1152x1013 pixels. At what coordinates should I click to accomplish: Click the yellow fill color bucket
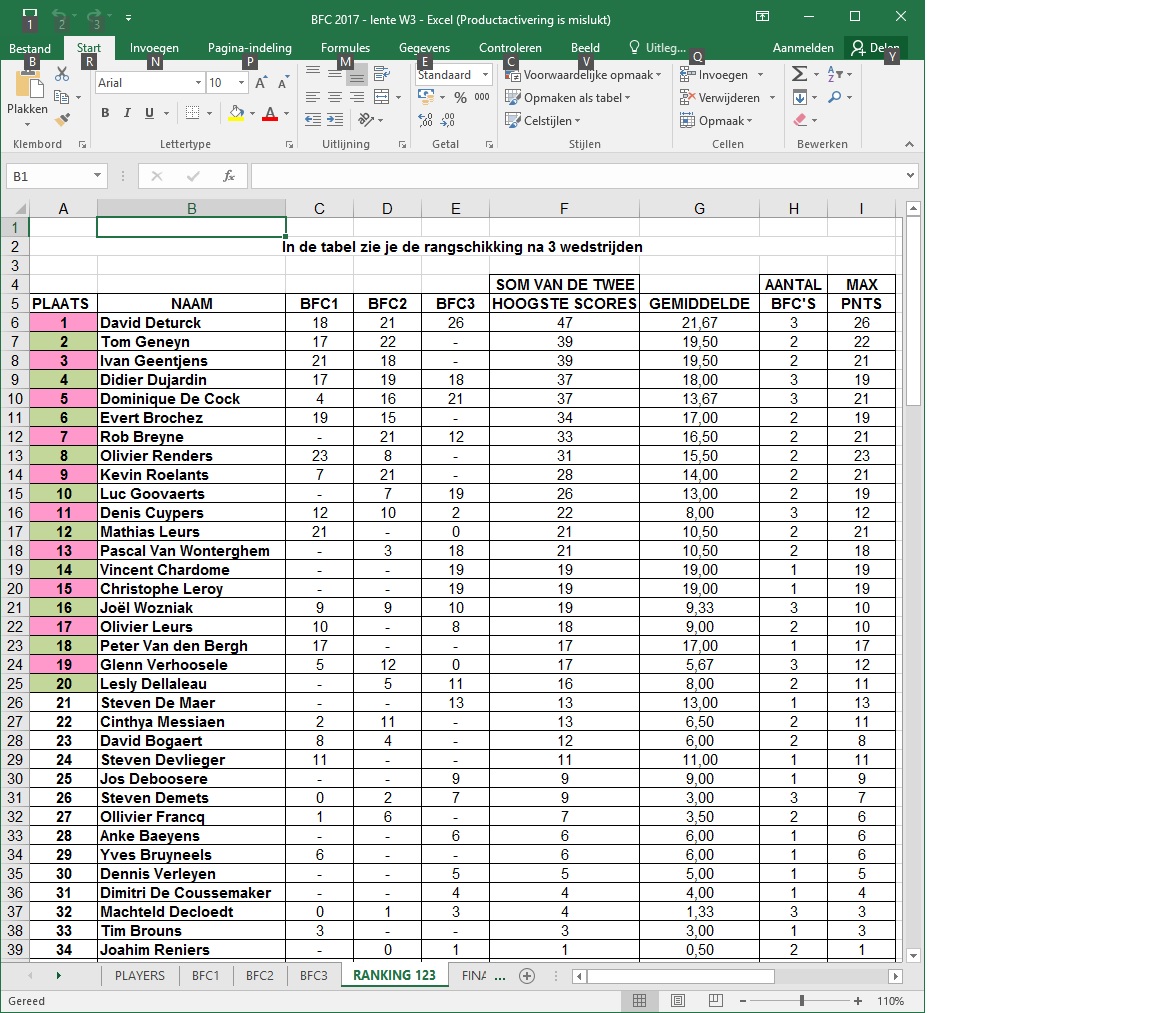[x=235, y=113]
